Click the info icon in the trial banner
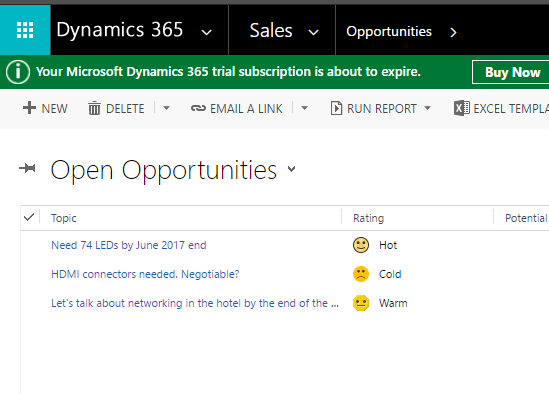This screenshot has width=549, height=394. (x=18, y=72)
